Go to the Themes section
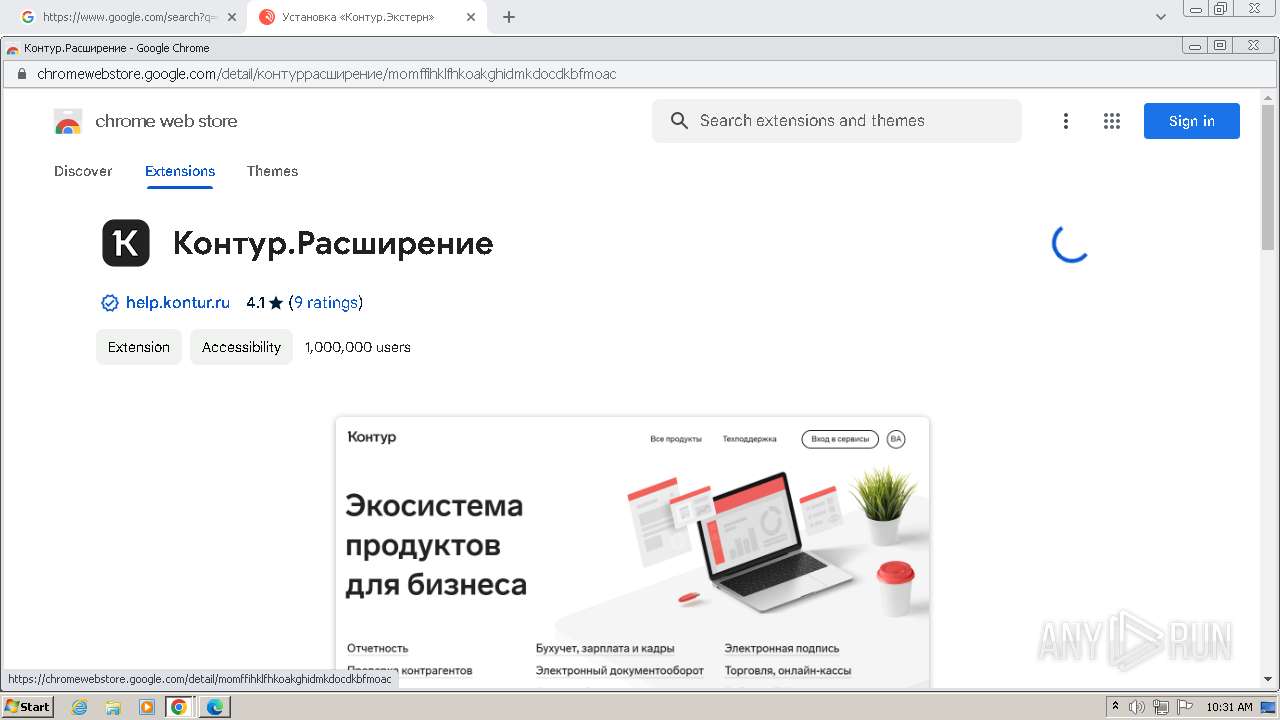The height and width of the screenshot is (720, 1280). point(273,171)
